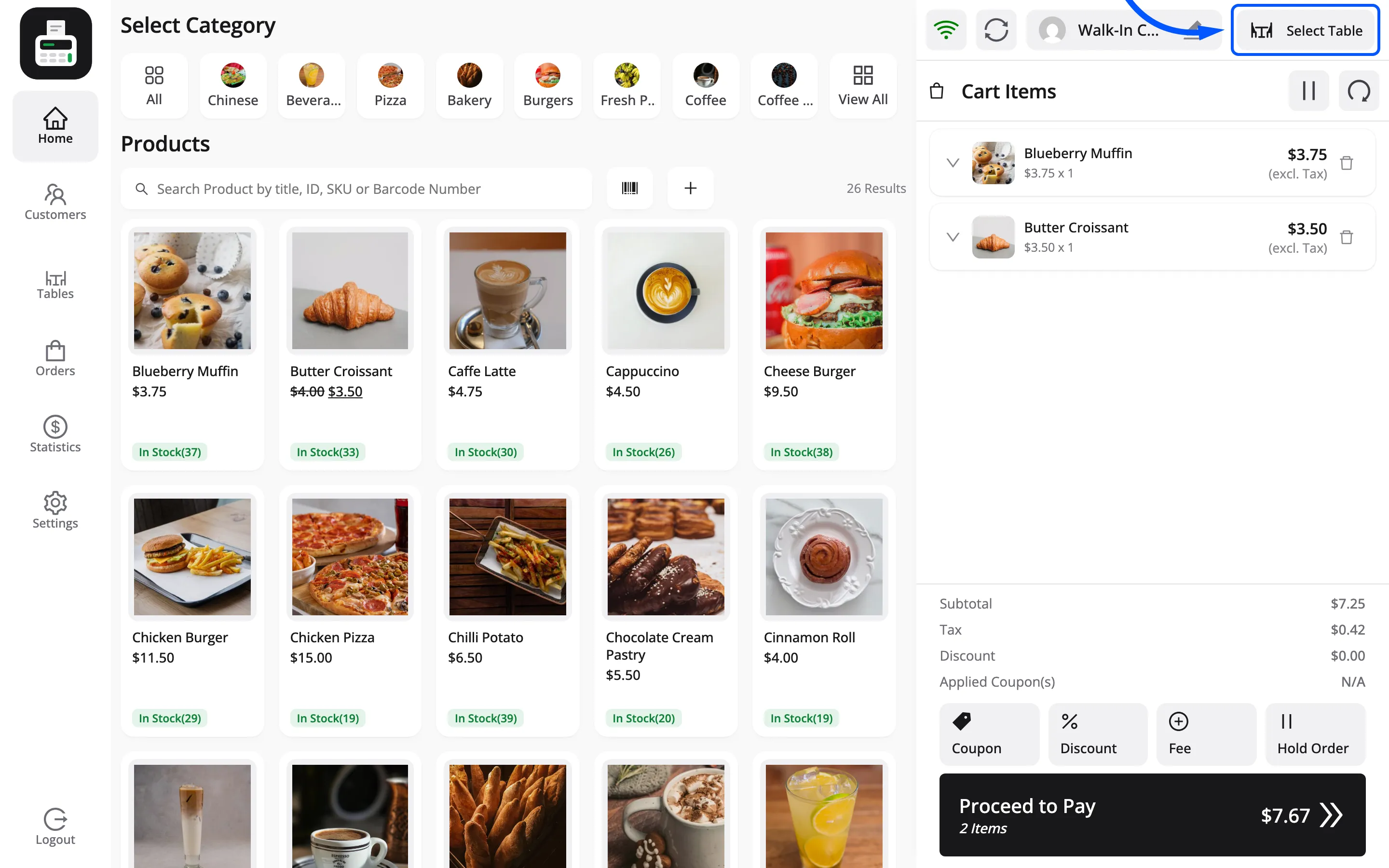Screen dimensions: 1389x868
Task: Click the product search field
Action: [356, 189]
